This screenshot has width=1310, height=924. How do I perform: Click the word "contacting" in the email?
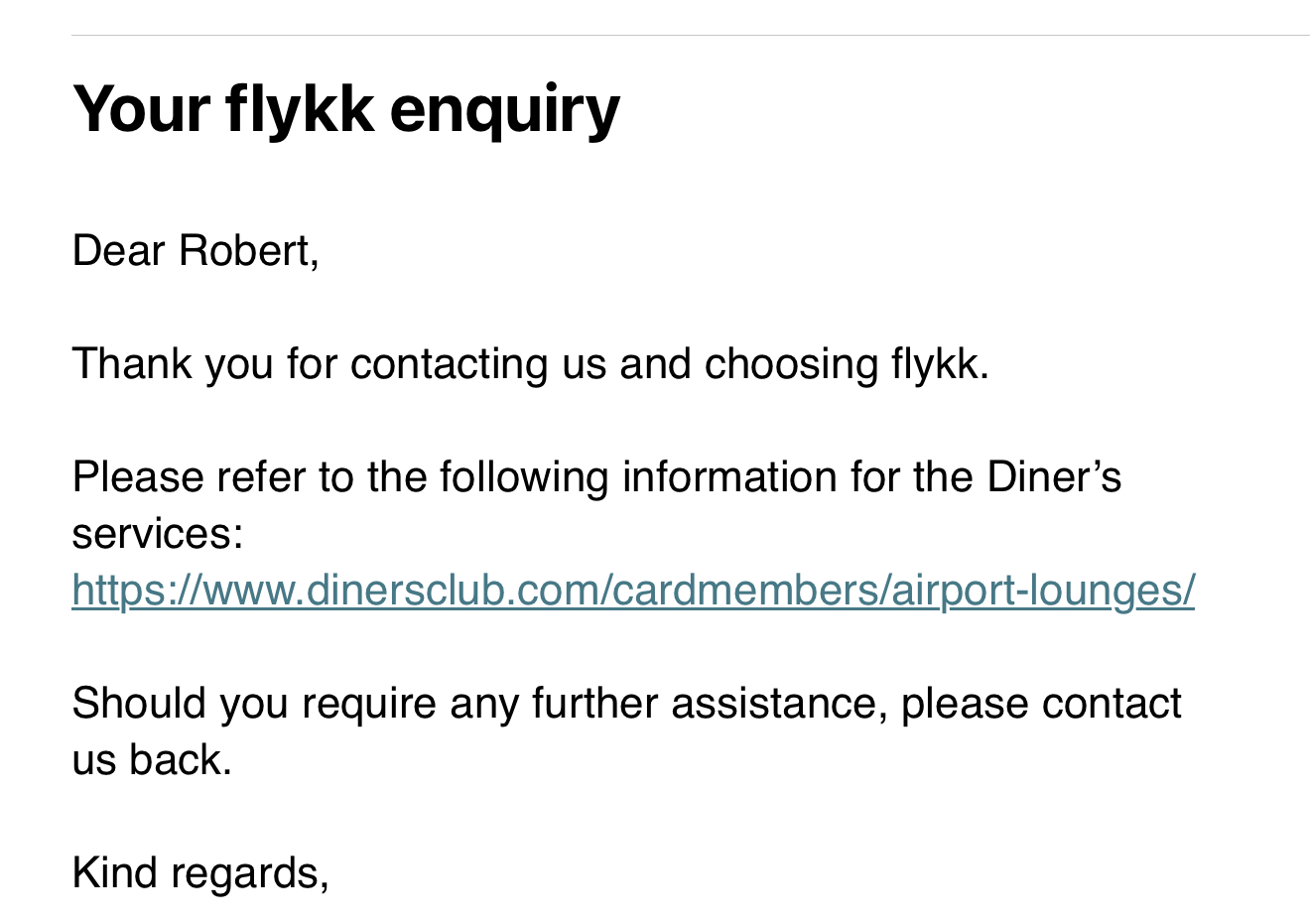pyautogui.click(x=450, y=364)
